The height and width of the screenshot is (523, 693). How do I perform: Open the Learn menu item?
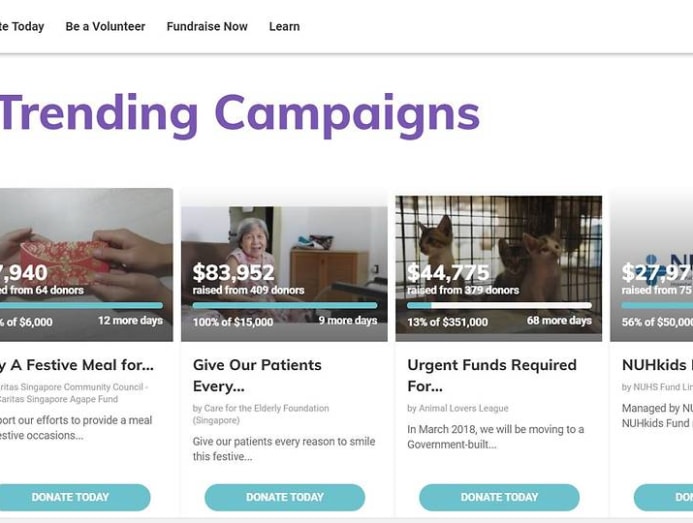284,27
